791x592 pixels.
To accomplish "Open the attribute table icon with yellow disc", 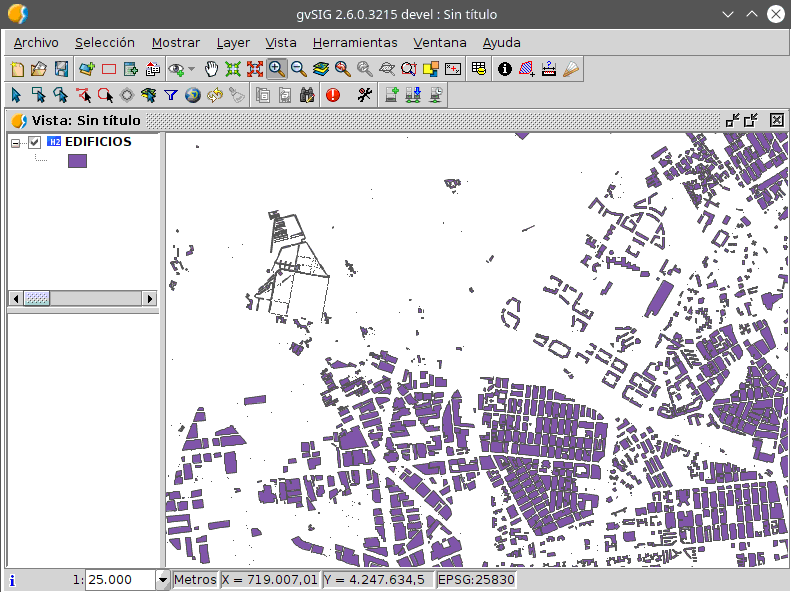I will pyautogui.click(x=478, y=69).
